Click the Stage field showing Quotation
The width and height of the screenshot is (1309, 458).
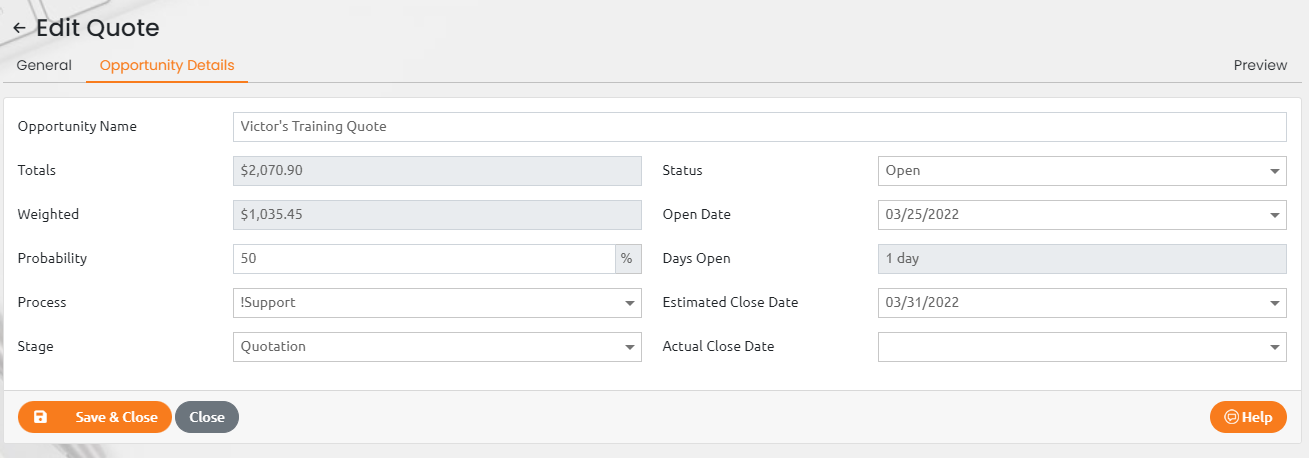437,347
